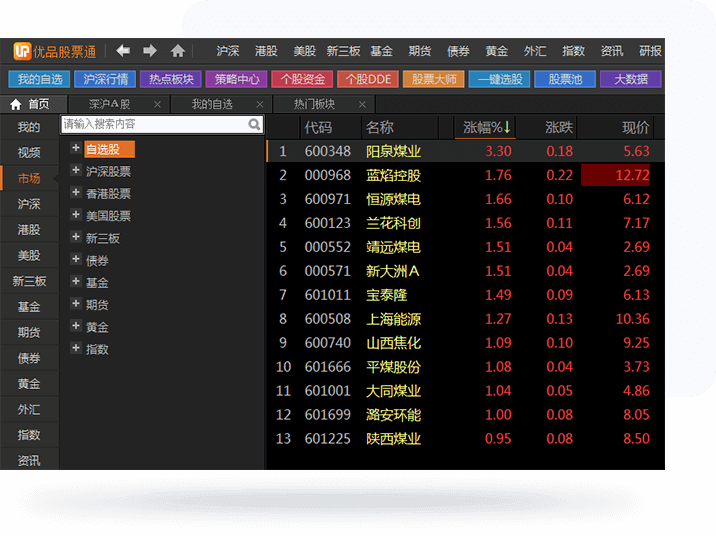Click the 靖远煤电 stock name
Image resolution: width=716 pixels, height=536 pixels.
coord(393,247)
